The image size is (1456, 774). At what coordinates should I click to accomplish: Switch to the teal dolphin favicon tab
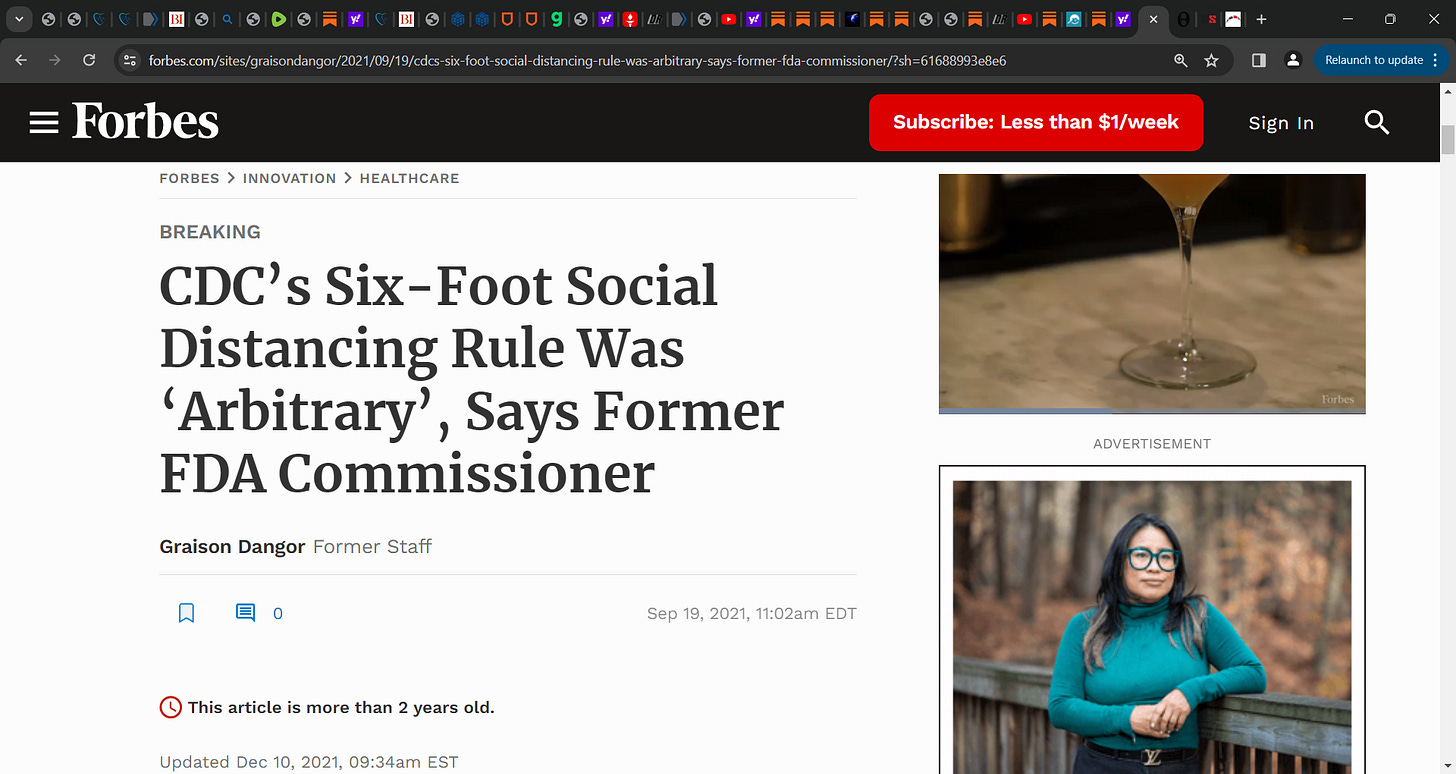click(1073, 19)
